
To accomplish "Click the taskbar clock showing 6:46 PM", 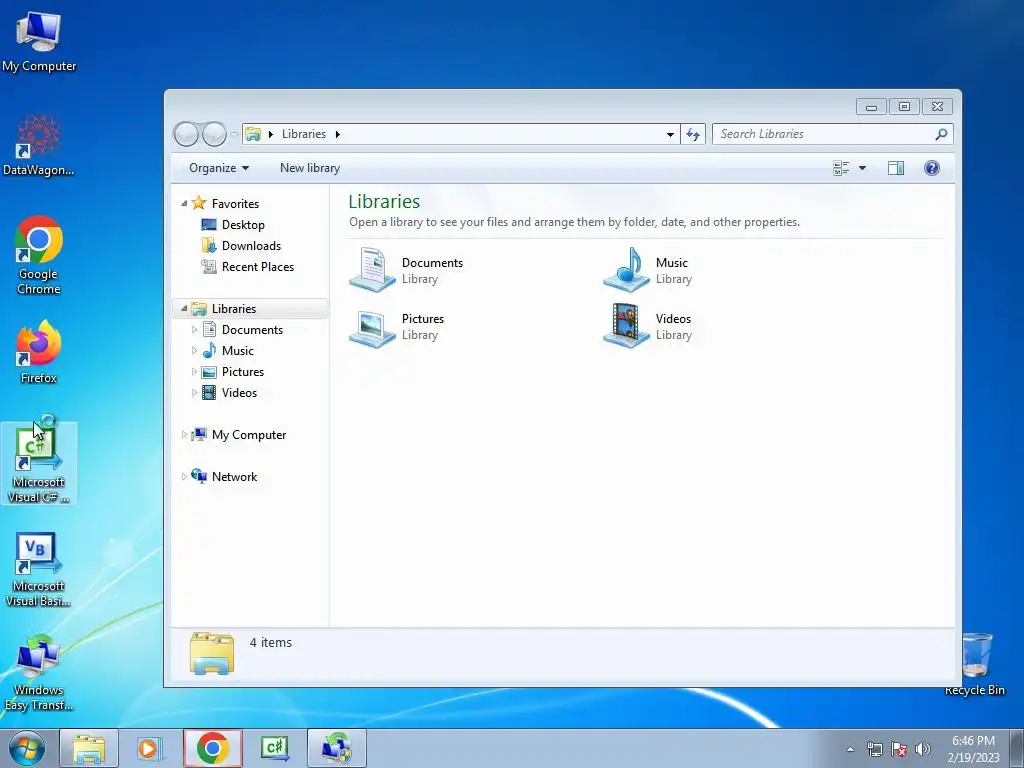I will (x=973, y=748).
